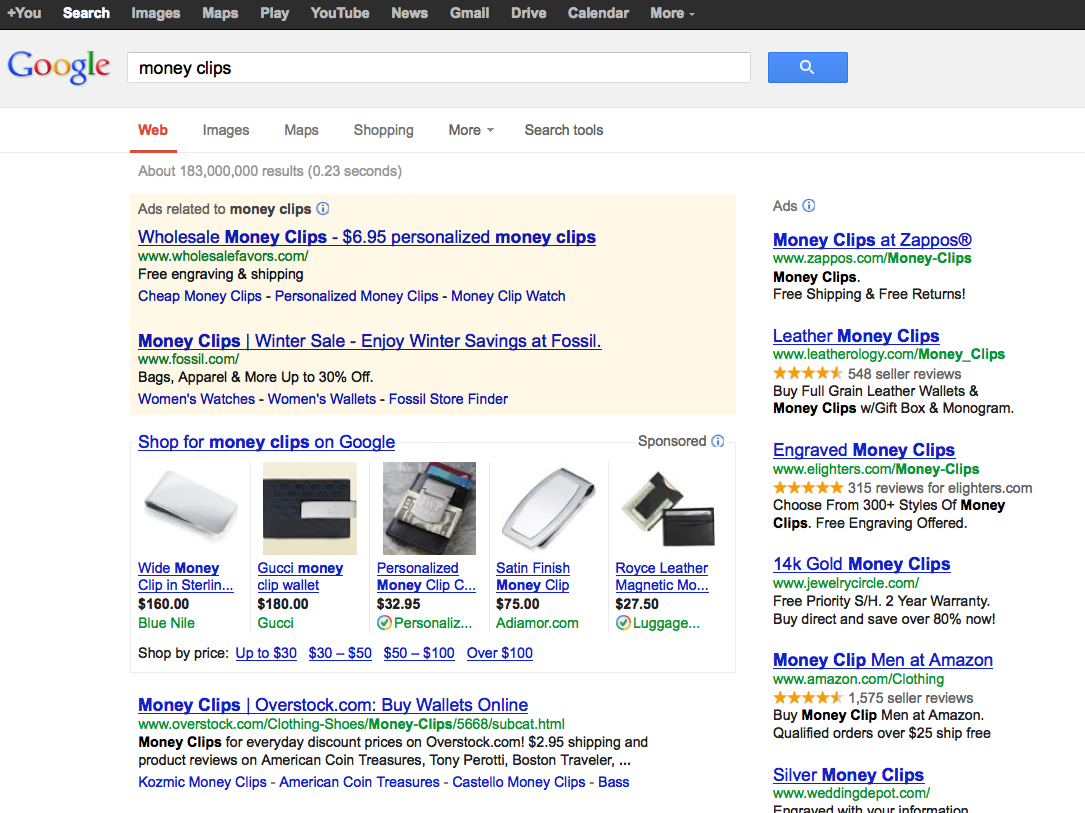Open Women's Watches sitelink
The width and height of the screenshot is (1085, 813).
click(x=197, y=399)
